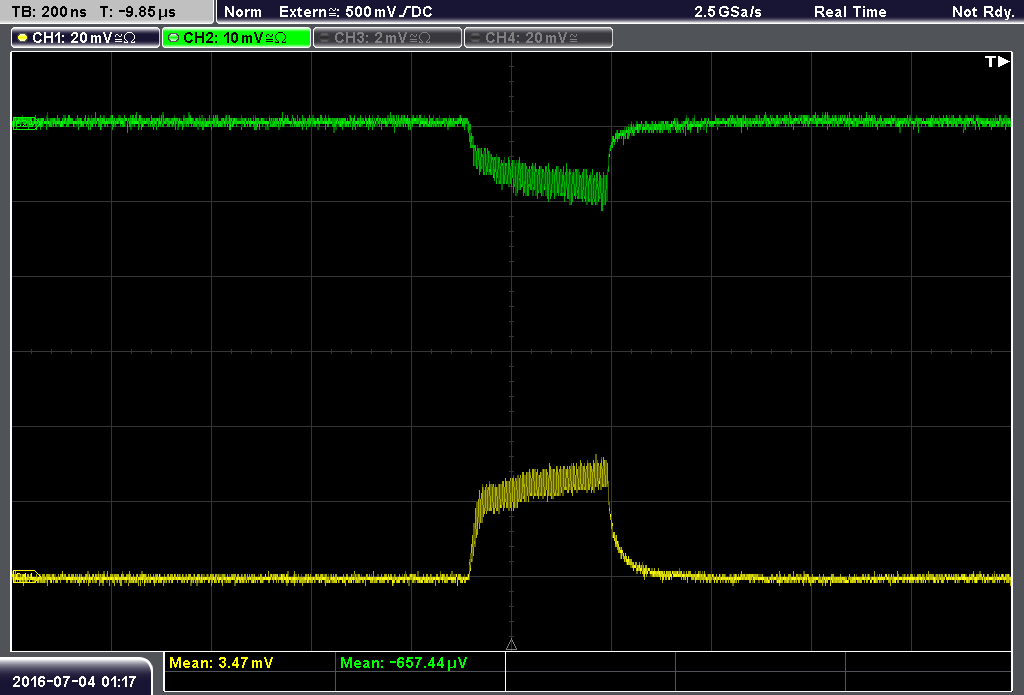Click the Norm trigger mode label
The image size is (1024, 695).
click(x=243, y=12)
